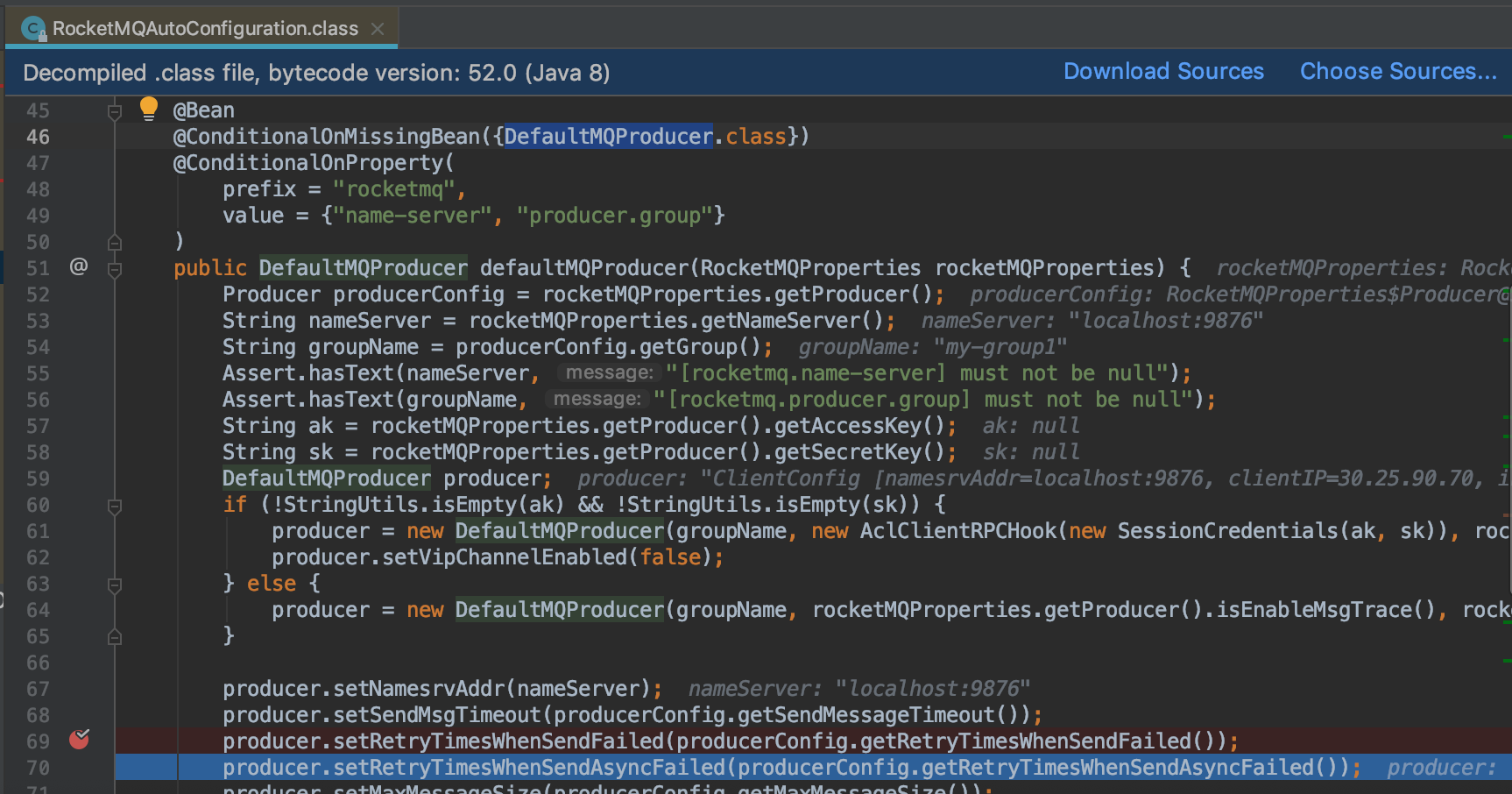Click setSendMsgTimeout on line 68

point(437,715)
